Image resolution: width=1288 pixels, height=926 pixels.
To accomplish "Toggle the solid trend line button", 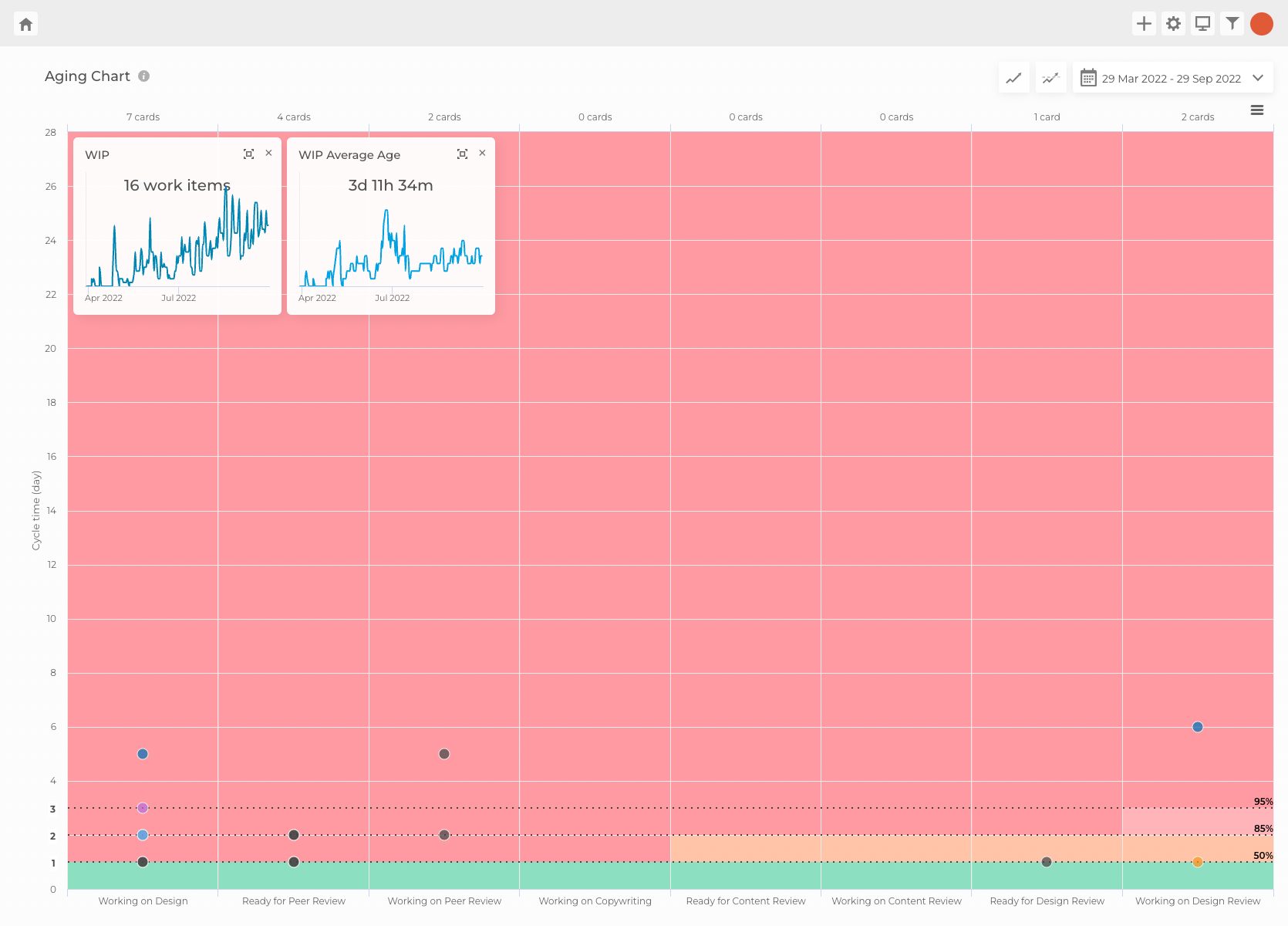I will tap(1013, 78).
